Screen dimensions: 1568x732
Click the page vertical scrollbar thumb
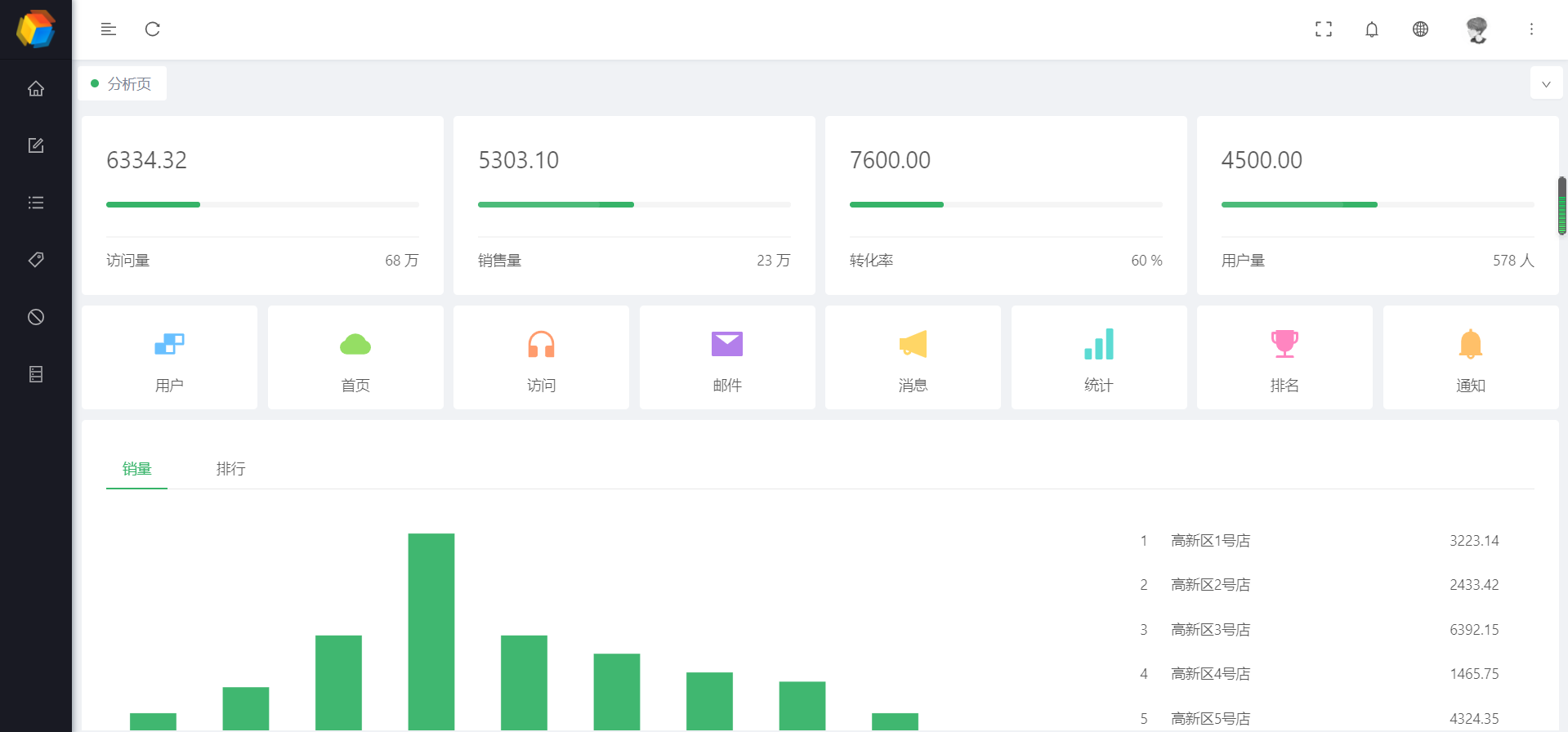pos(1562,206)
